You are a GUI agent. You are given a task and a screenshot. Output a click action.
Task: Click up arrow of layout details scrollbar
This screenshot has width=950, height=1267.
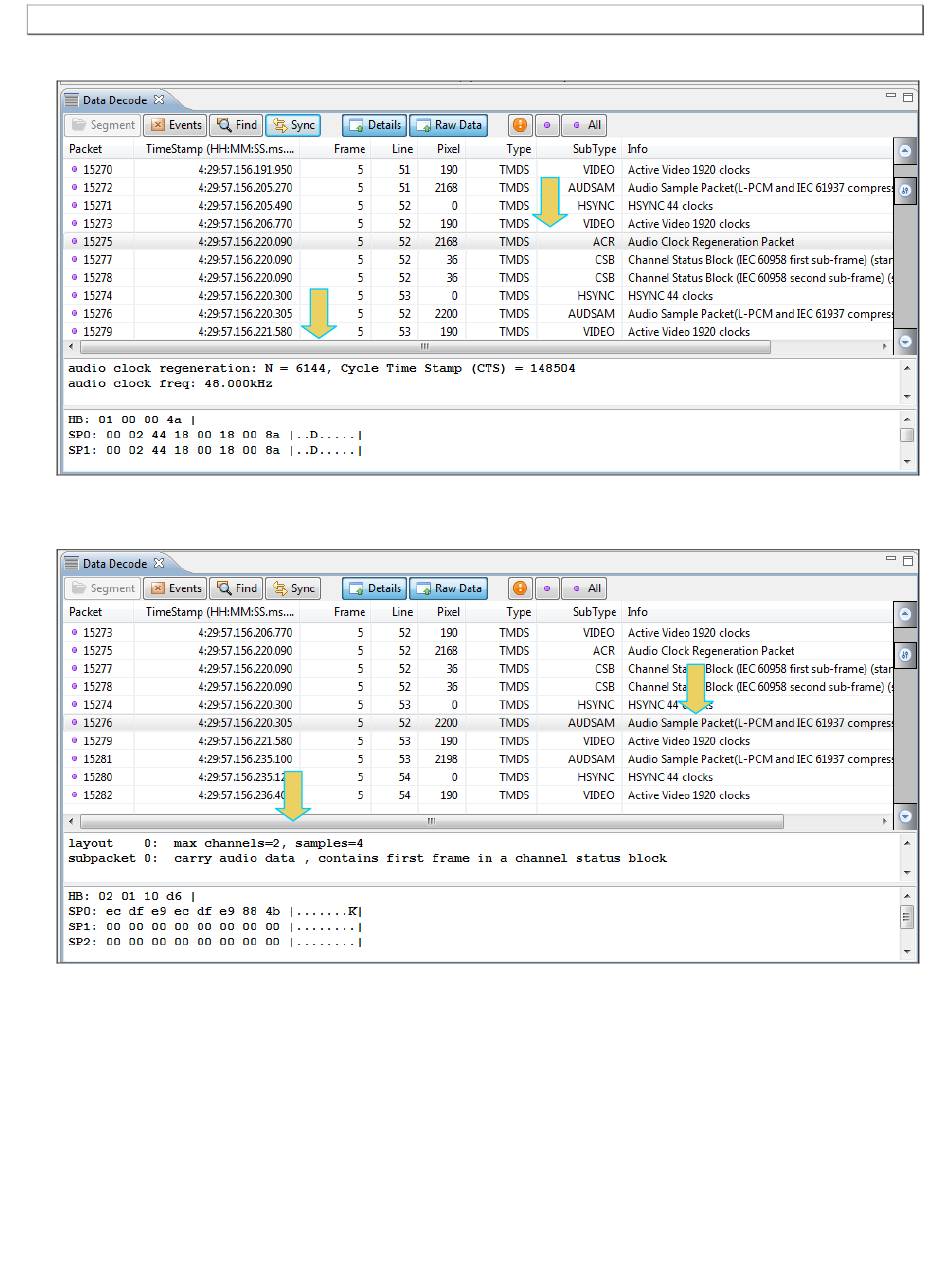906,842
